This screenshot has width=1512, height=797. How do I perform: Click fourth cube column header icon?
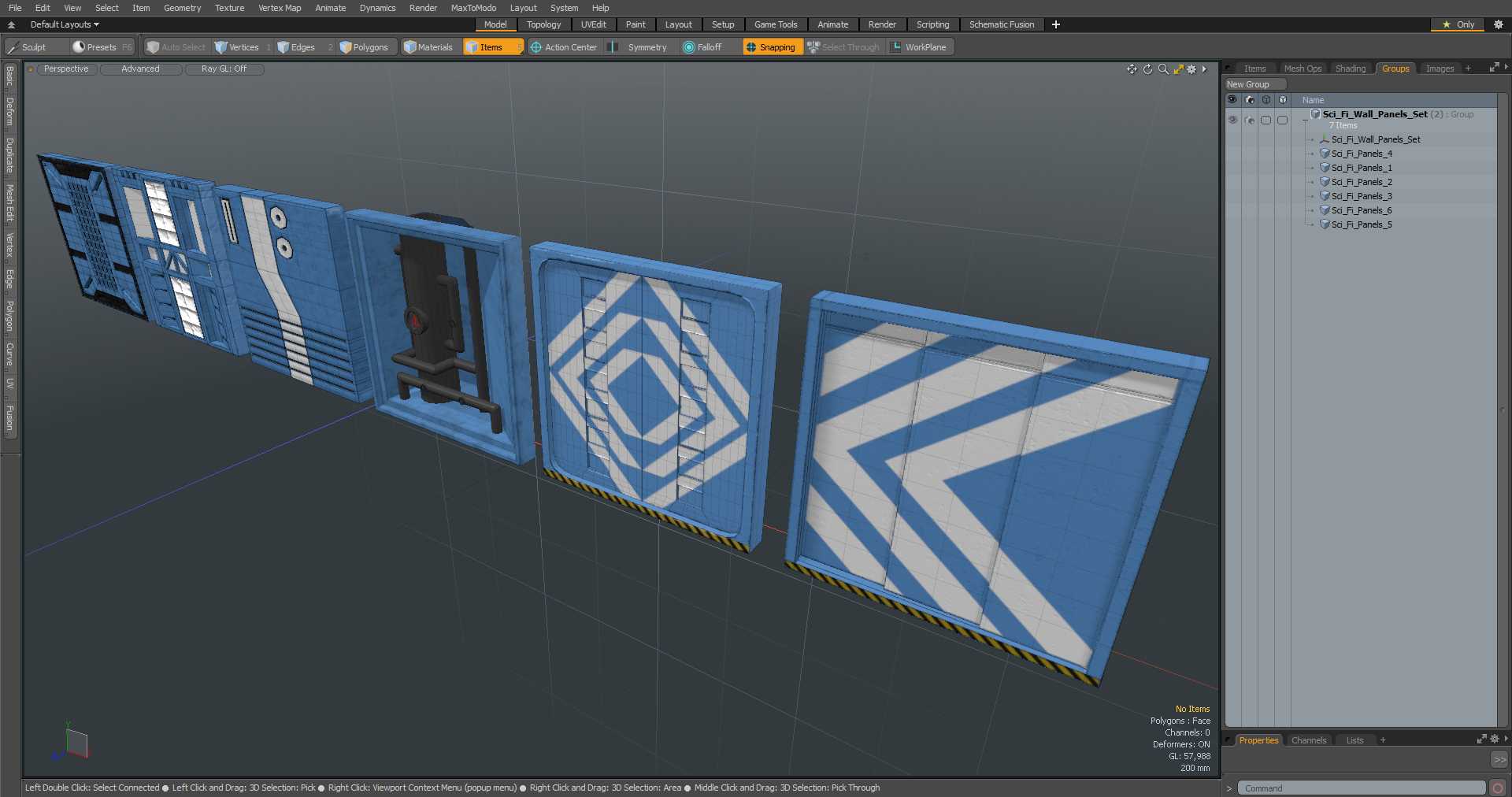tap(1283, 100)
